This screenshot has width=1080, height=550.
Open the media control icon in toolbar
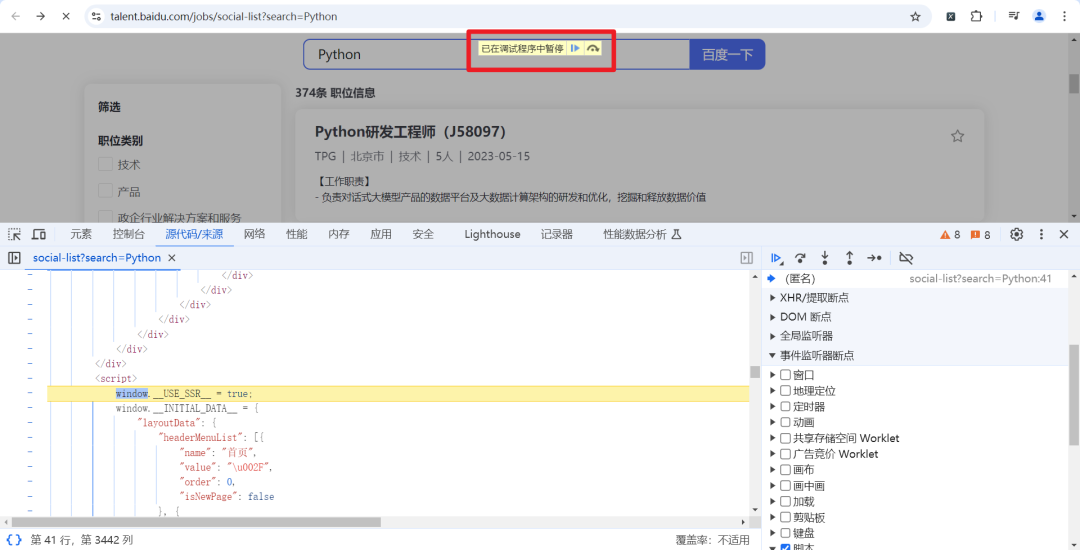click(1014, 17)
